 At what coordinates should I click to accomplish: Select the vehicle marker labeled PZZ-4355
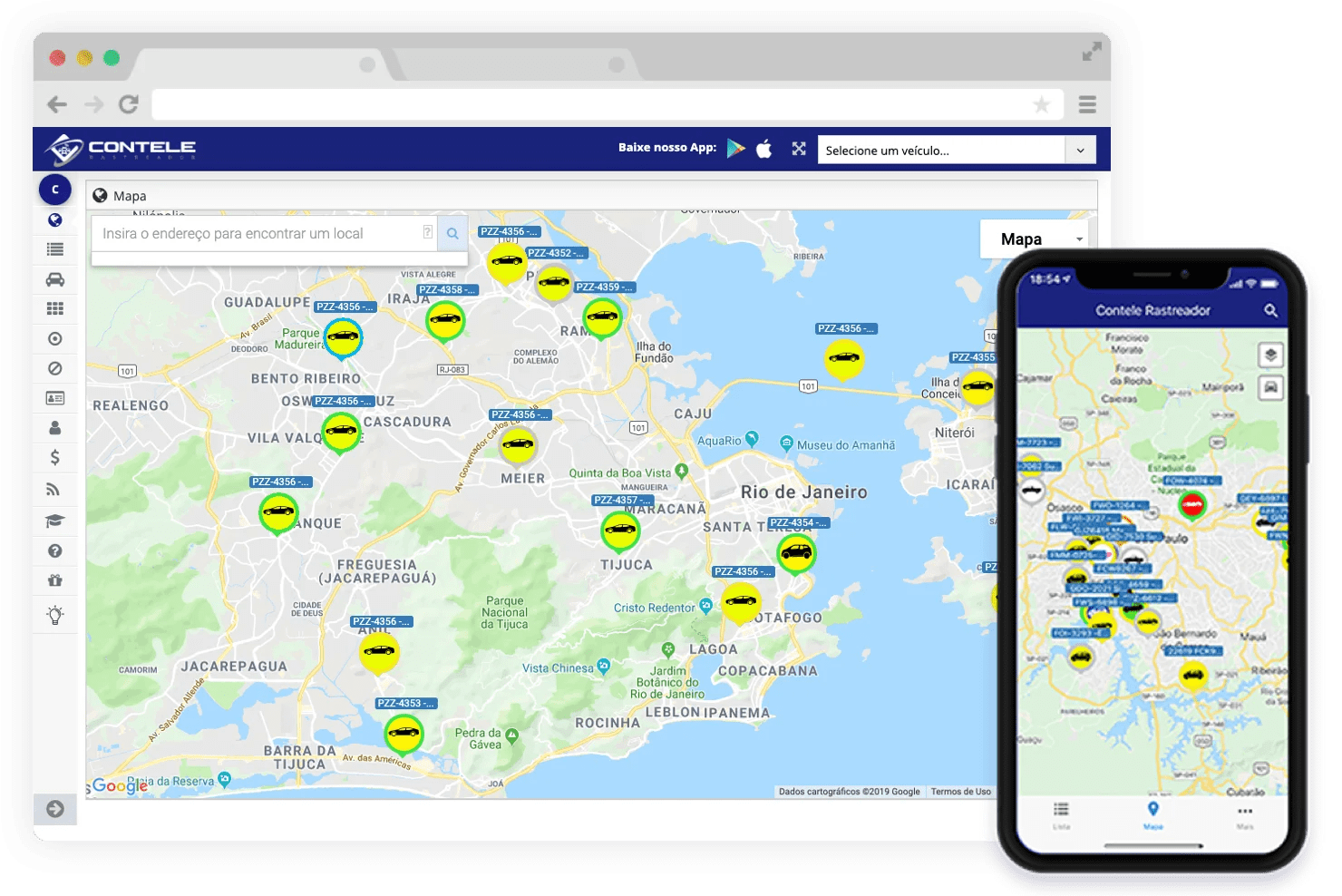[977, 387]
